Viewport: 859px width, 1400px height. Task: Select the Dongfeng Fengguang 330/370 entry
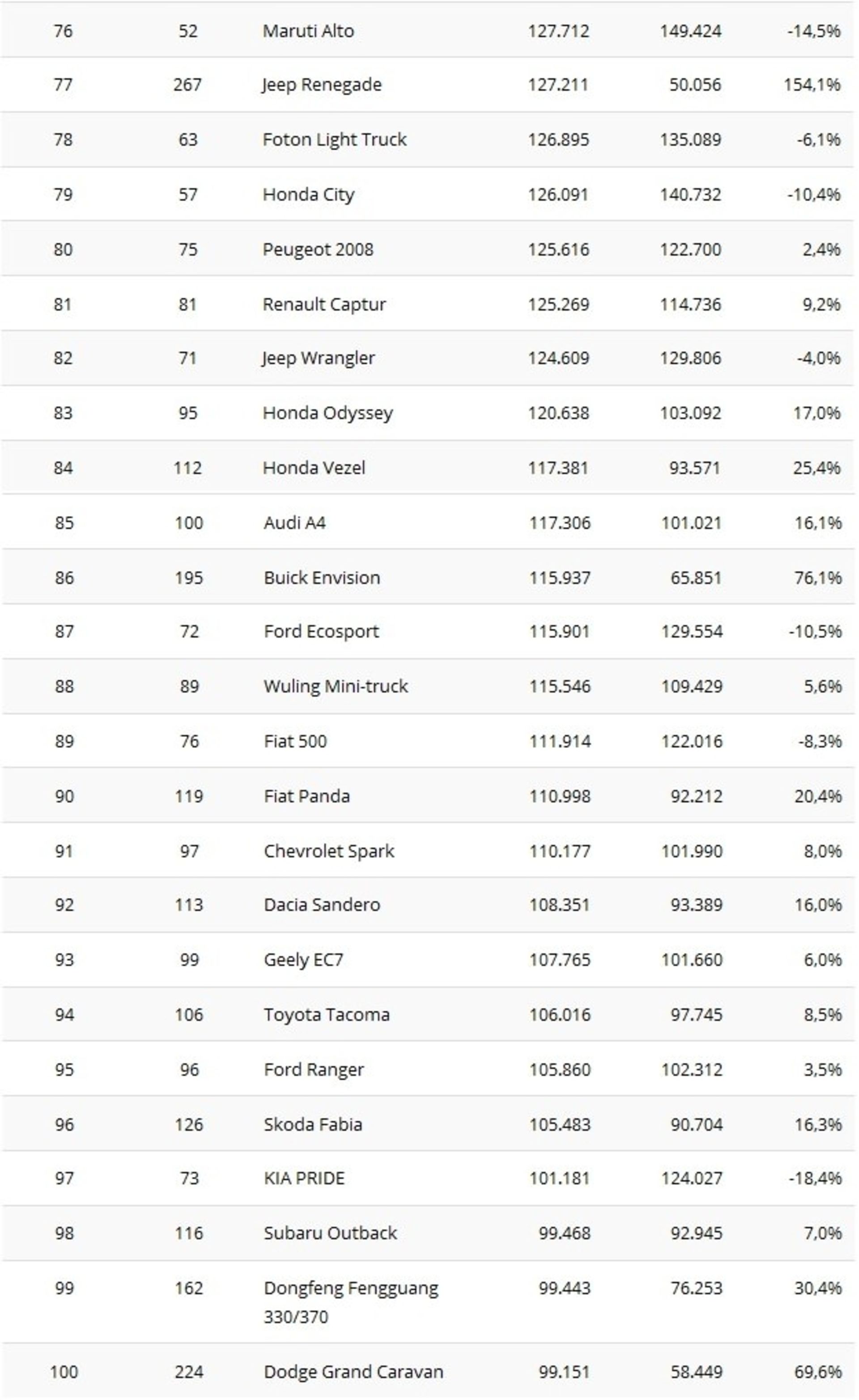tap(351, 1302)
